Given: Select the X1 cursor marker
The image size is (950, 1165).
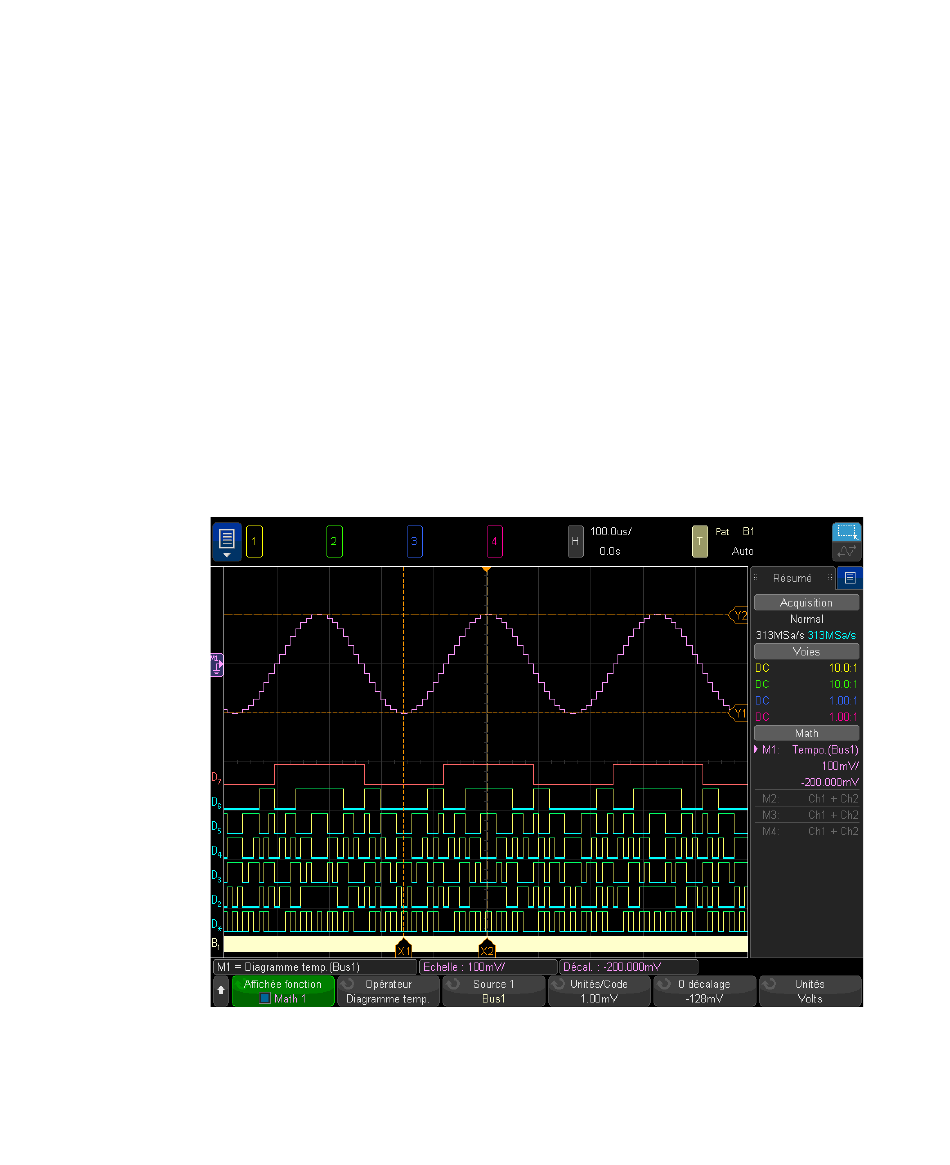Looking at the screenshot, I should [x=403, y=946].
